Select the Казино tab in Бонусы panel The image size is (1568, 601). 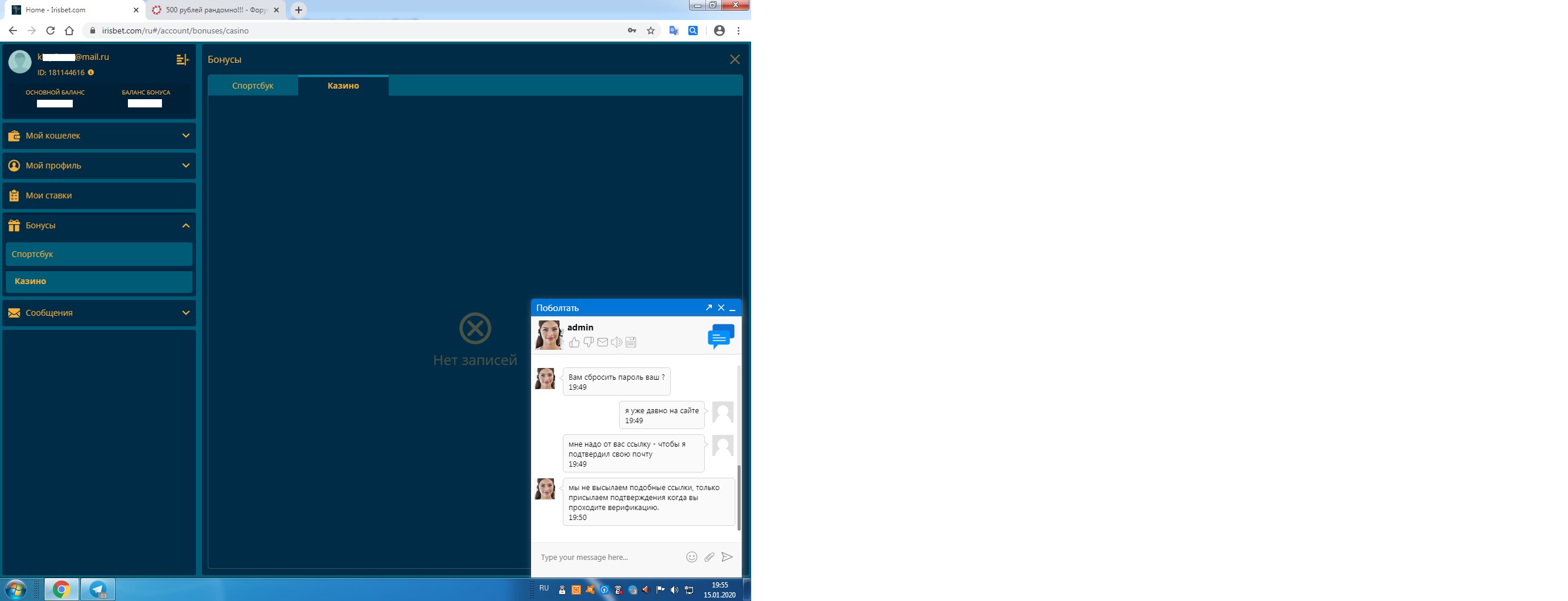click(343, 86)
